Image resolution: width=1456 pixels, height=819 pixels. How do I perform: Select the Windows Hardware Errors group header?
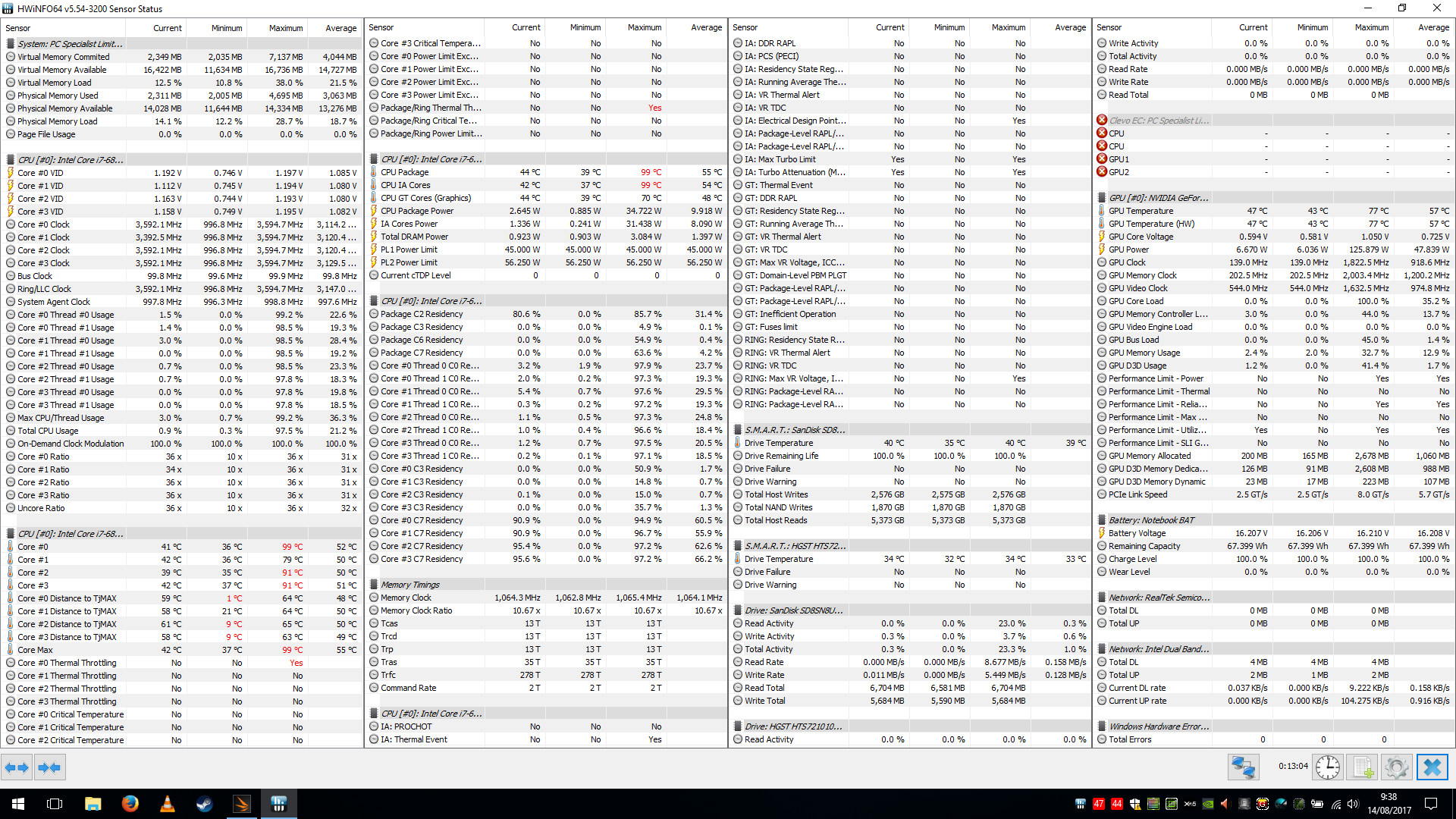(1273, 726)
